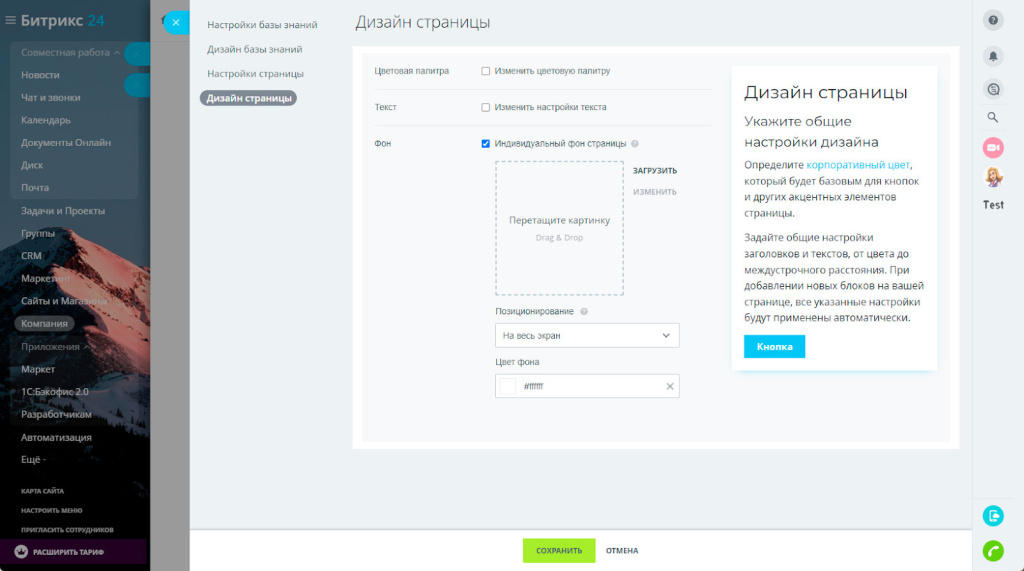1024x571 pixels.
Task: Click the green phone call icon
Action: (x=993, y=550)
